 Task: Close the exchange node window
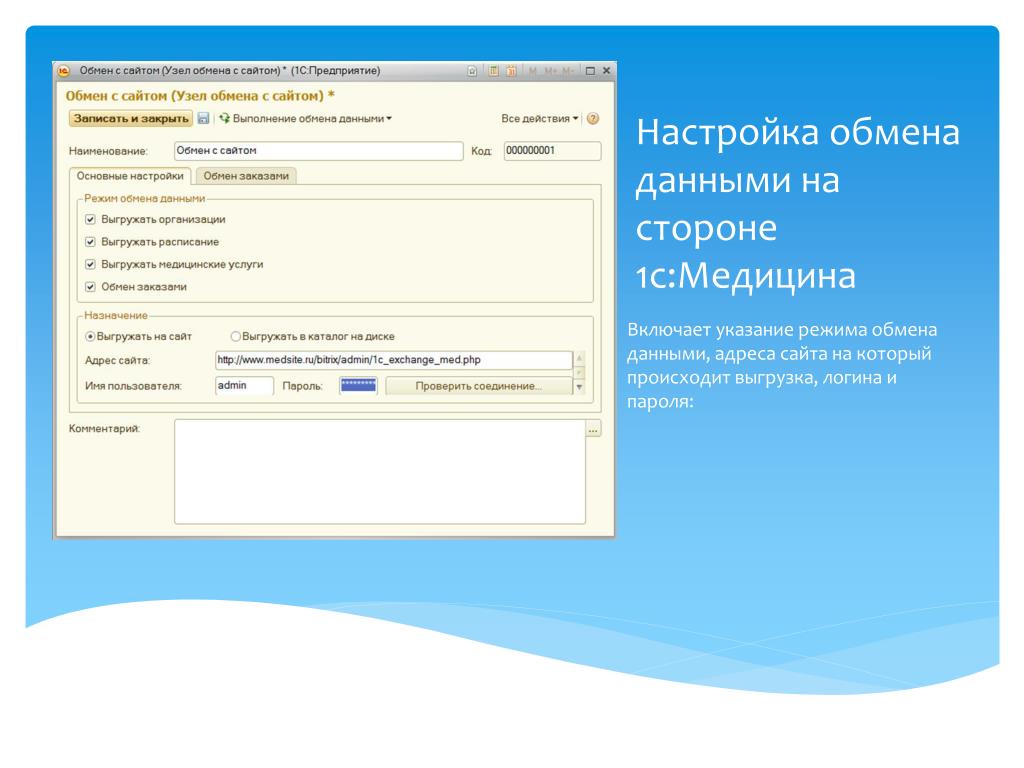pos(606,71)
